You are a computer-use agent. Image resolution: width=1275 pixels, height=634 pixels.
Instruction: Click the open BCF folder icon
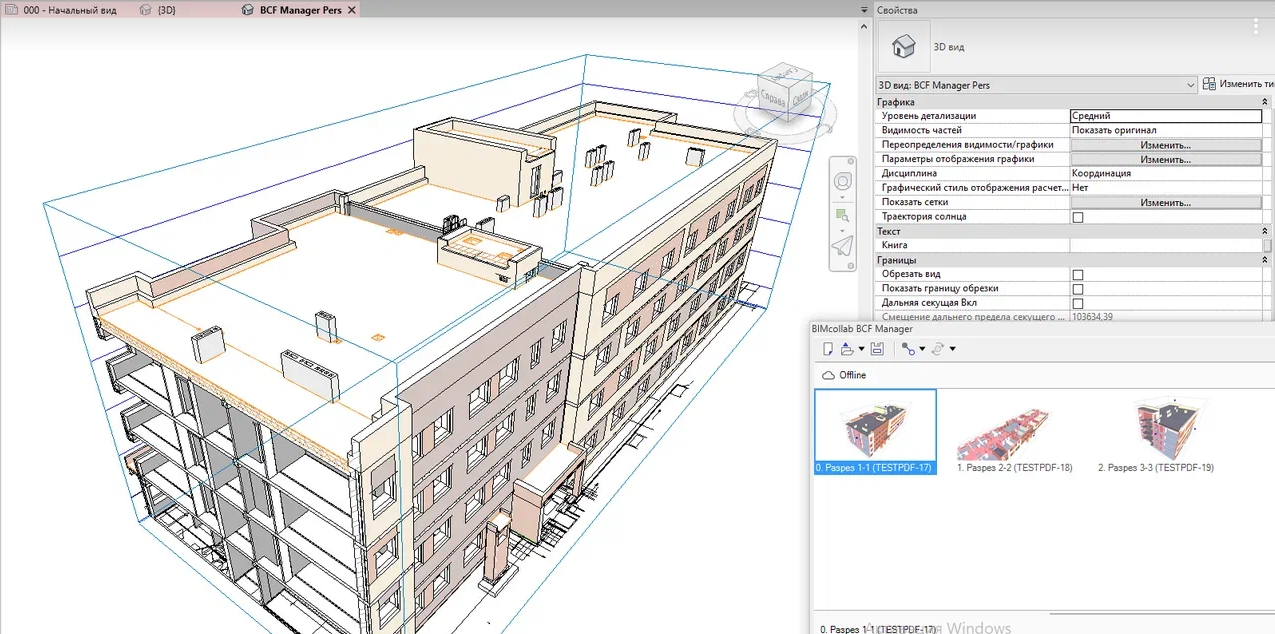pos(847,348)
